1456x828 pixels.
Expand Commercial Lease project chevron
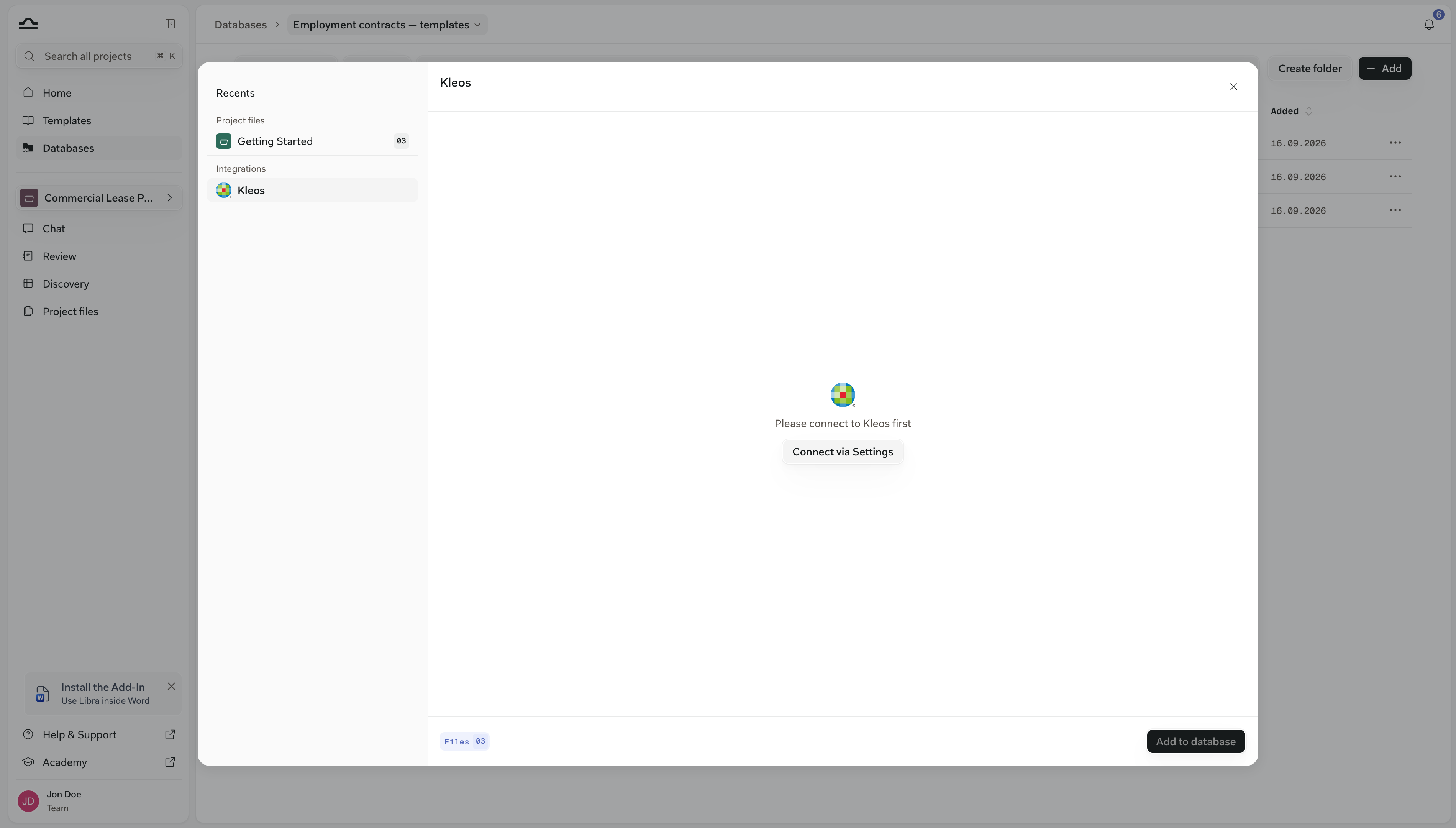tap(169, 198)
